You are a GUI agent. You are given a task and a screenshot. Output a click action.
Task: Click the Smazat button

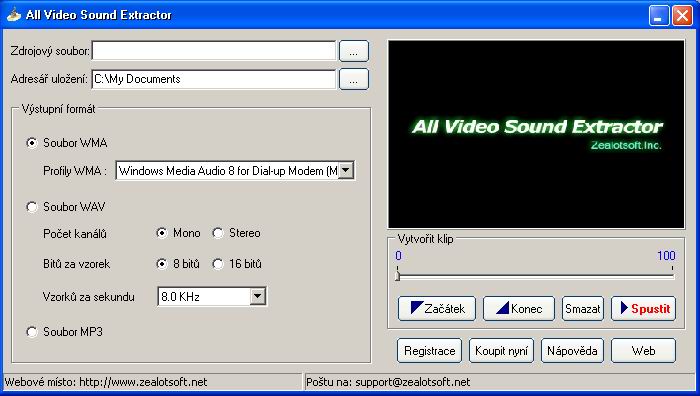(x=583, y=308)
